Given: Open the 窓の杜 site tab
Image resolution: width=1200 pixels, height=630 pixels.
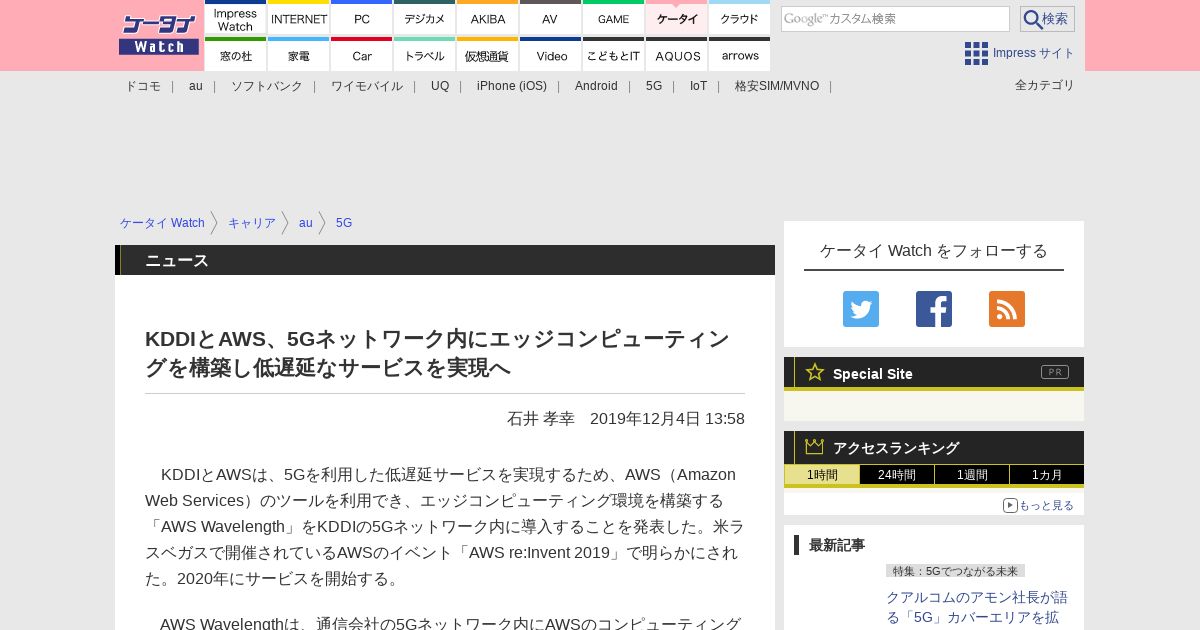Looking at the screenshot, I should [236, 55].
